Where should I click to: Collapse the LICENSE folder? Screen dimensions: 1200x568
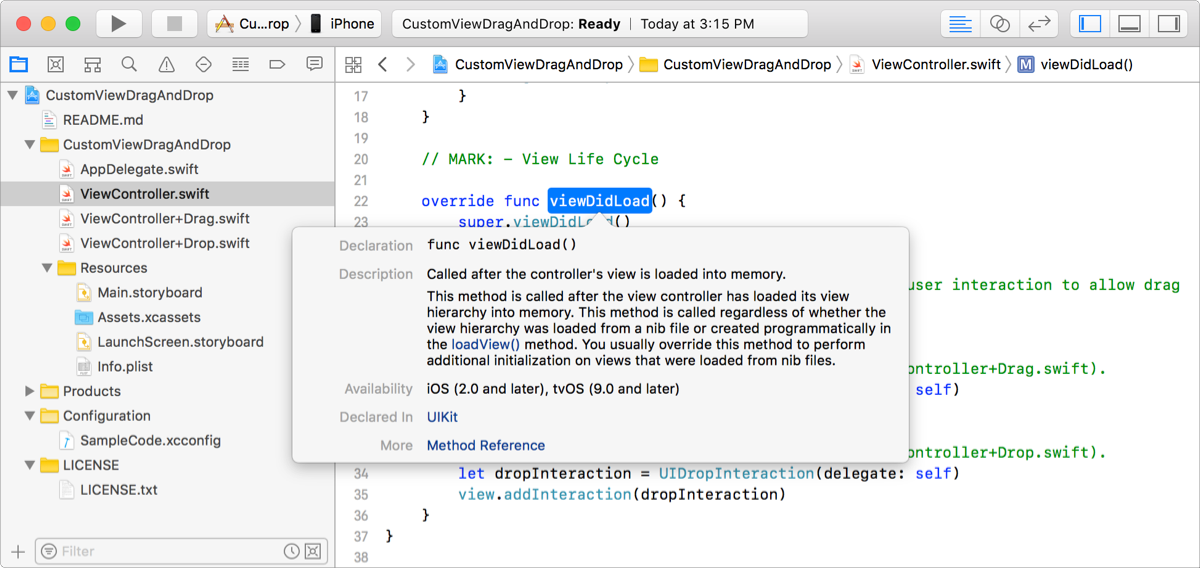click(x=30, y=465)
